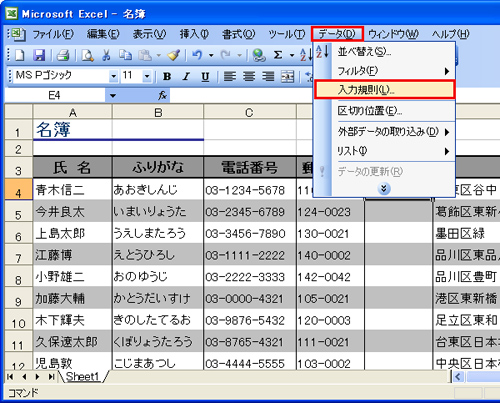Choose 並べ替え(S) in Data menu
500x403 pixels.
tap(384, 52)
